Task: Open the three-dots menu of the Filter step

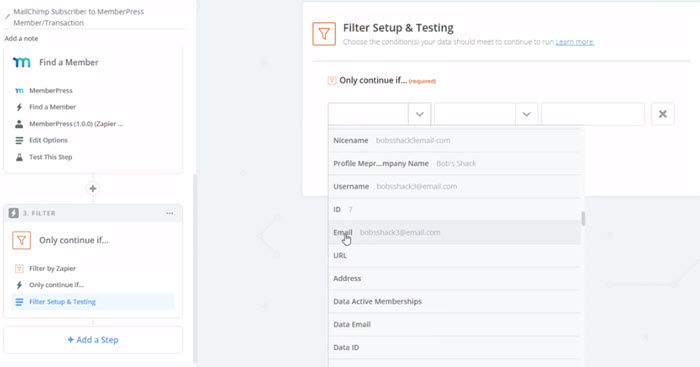Action: click(x=170, y=213)
